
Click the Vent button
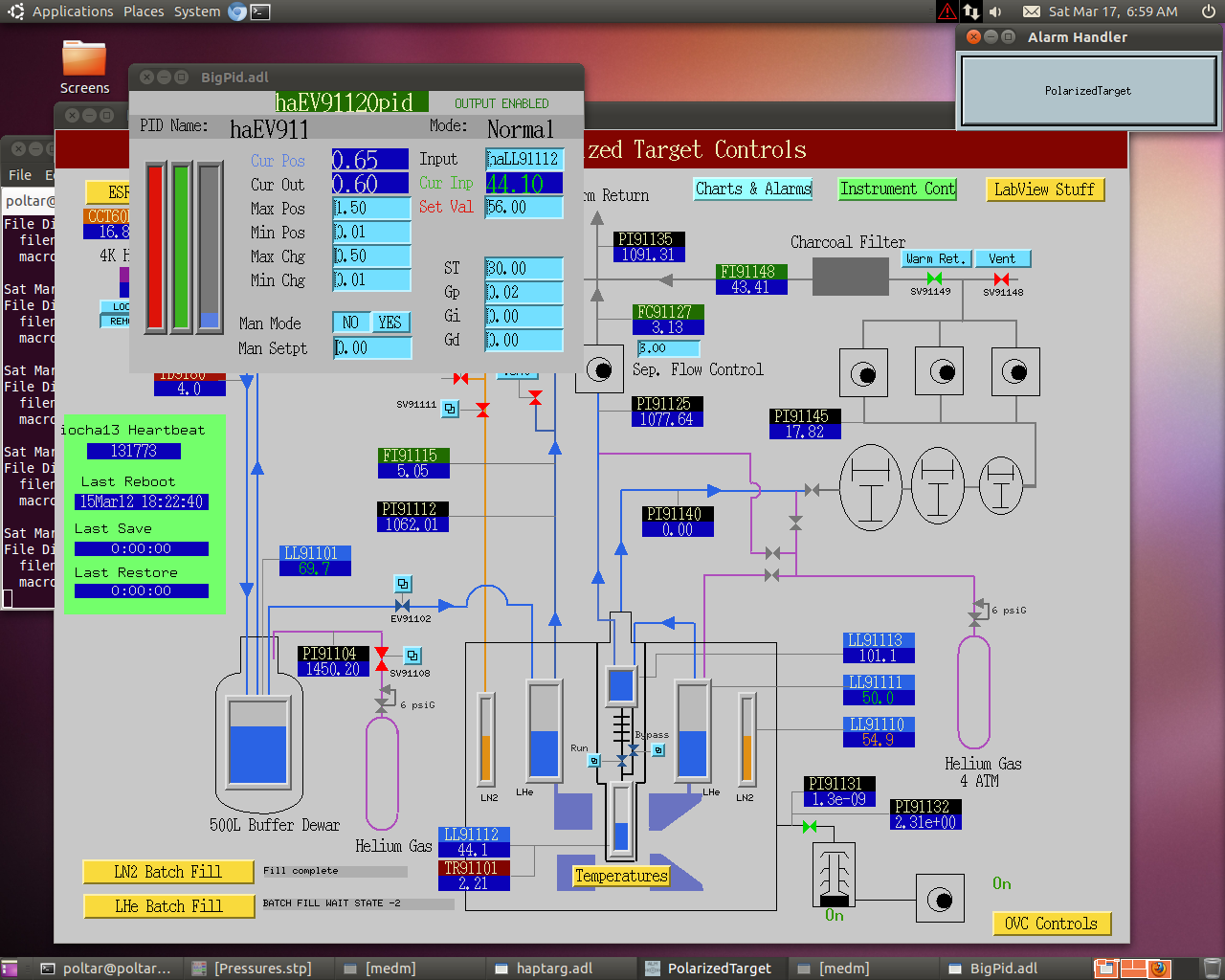point(1003,258)
